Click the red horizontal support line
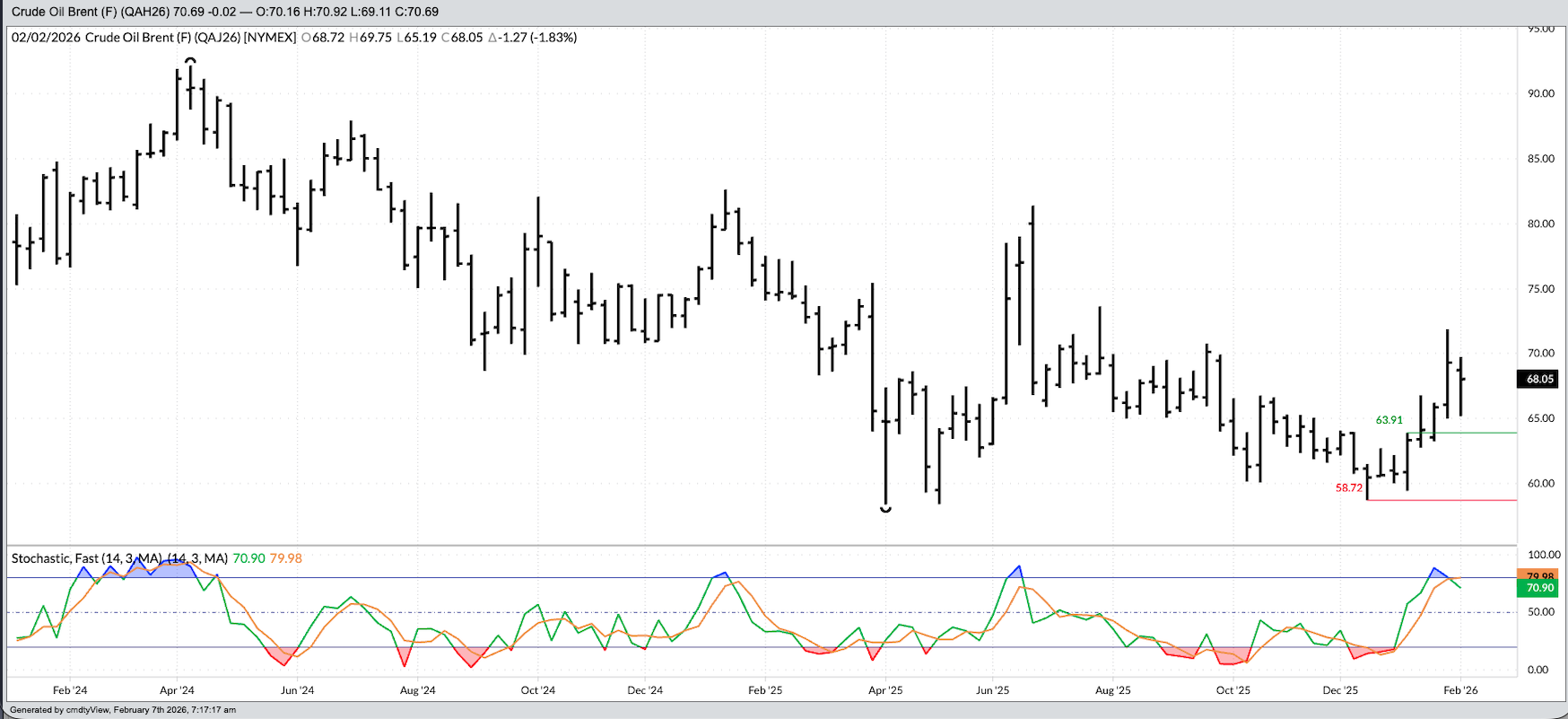This screenshot has height=719, width=1568. coord(1442,500)
